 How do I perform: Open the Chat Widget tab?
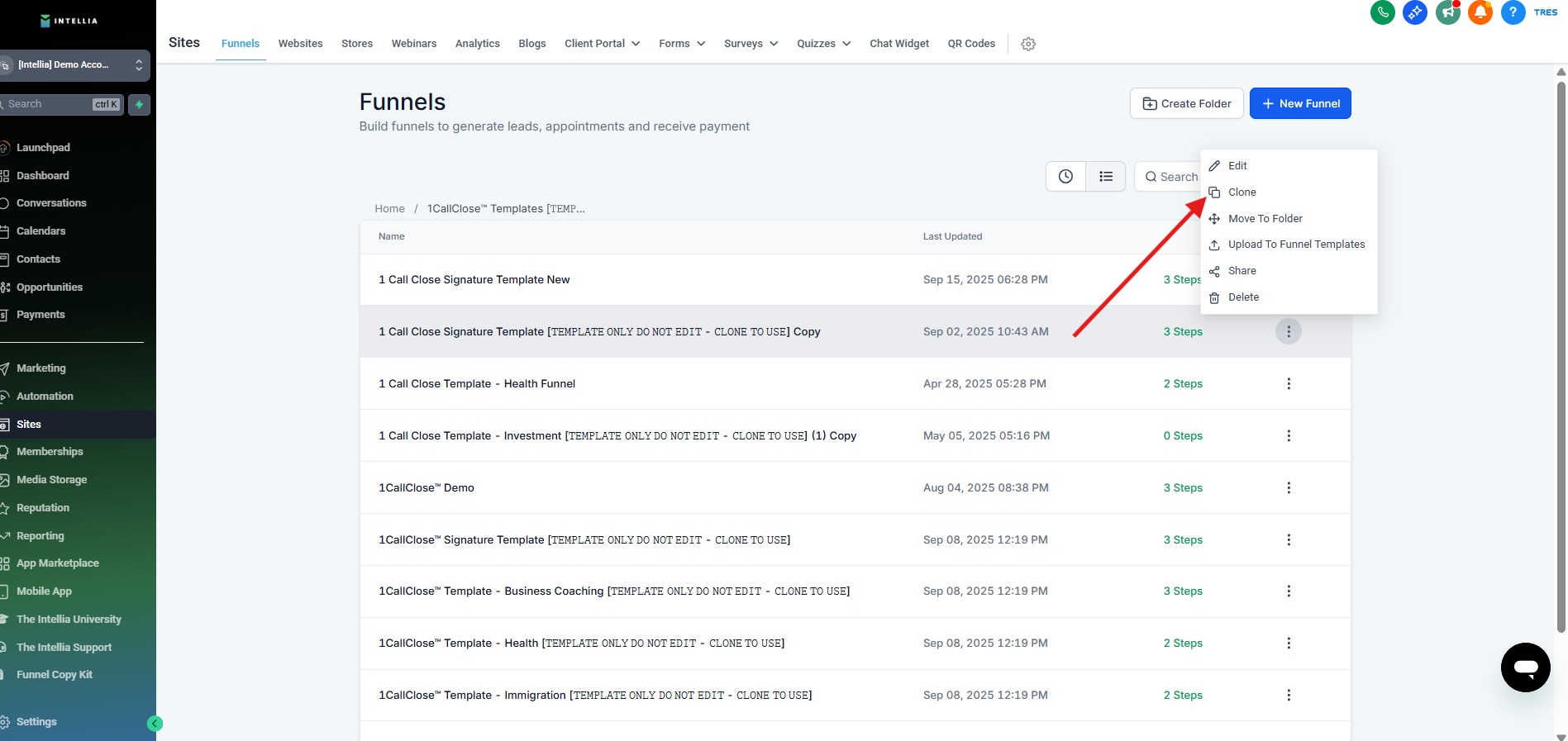coord(899,44)
